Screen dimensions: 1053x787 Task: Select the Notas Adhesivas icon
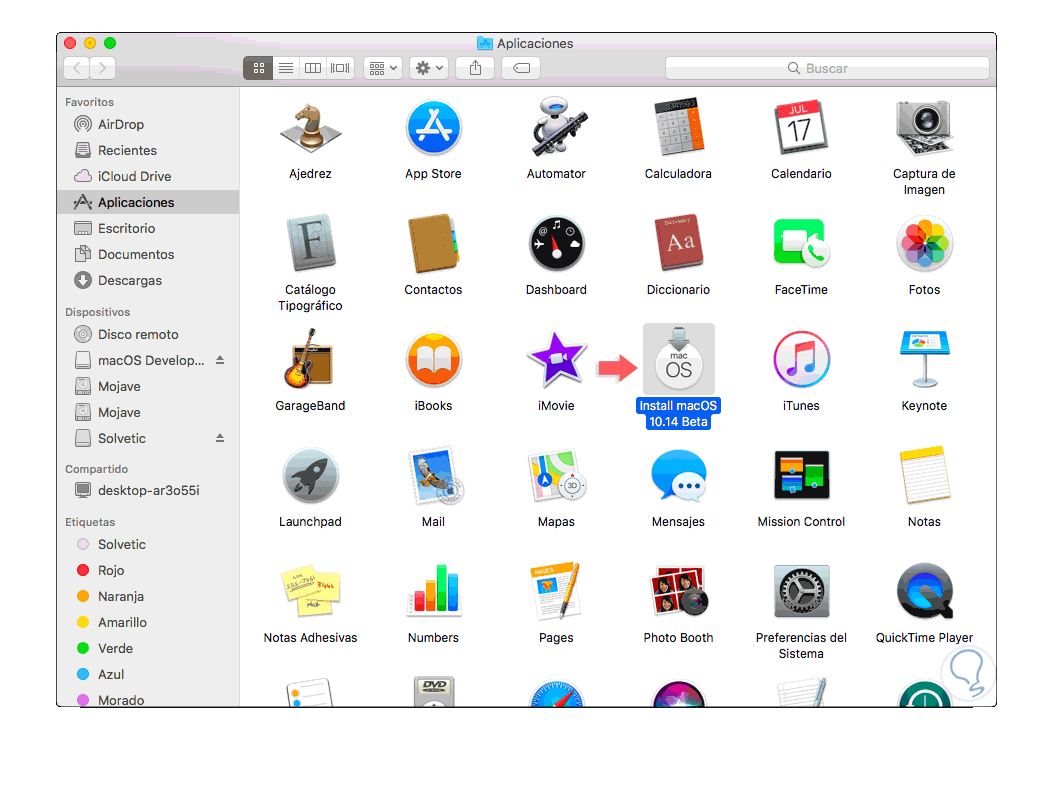coord(310,592)
